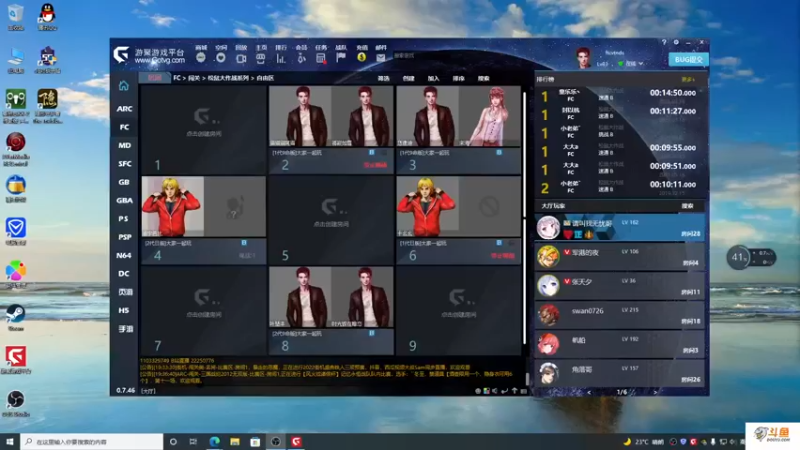800x450 pixels.
Task: Open the 商城 shop icon in top toolbar
Action: [201, 58]
